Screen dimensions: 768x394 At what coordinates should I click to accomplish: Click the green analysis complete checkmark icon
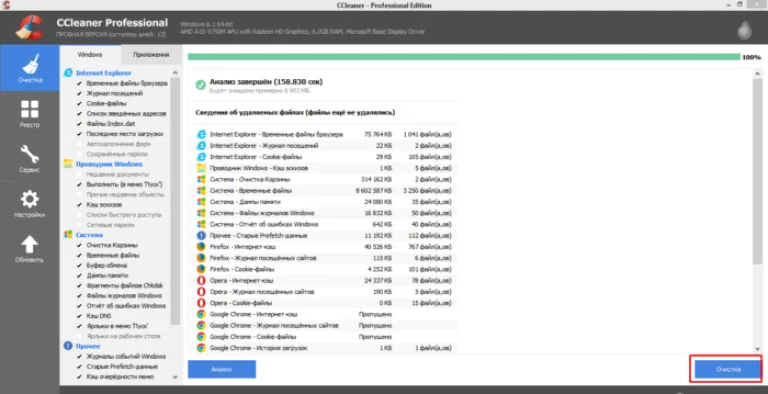tap(200, 85)
